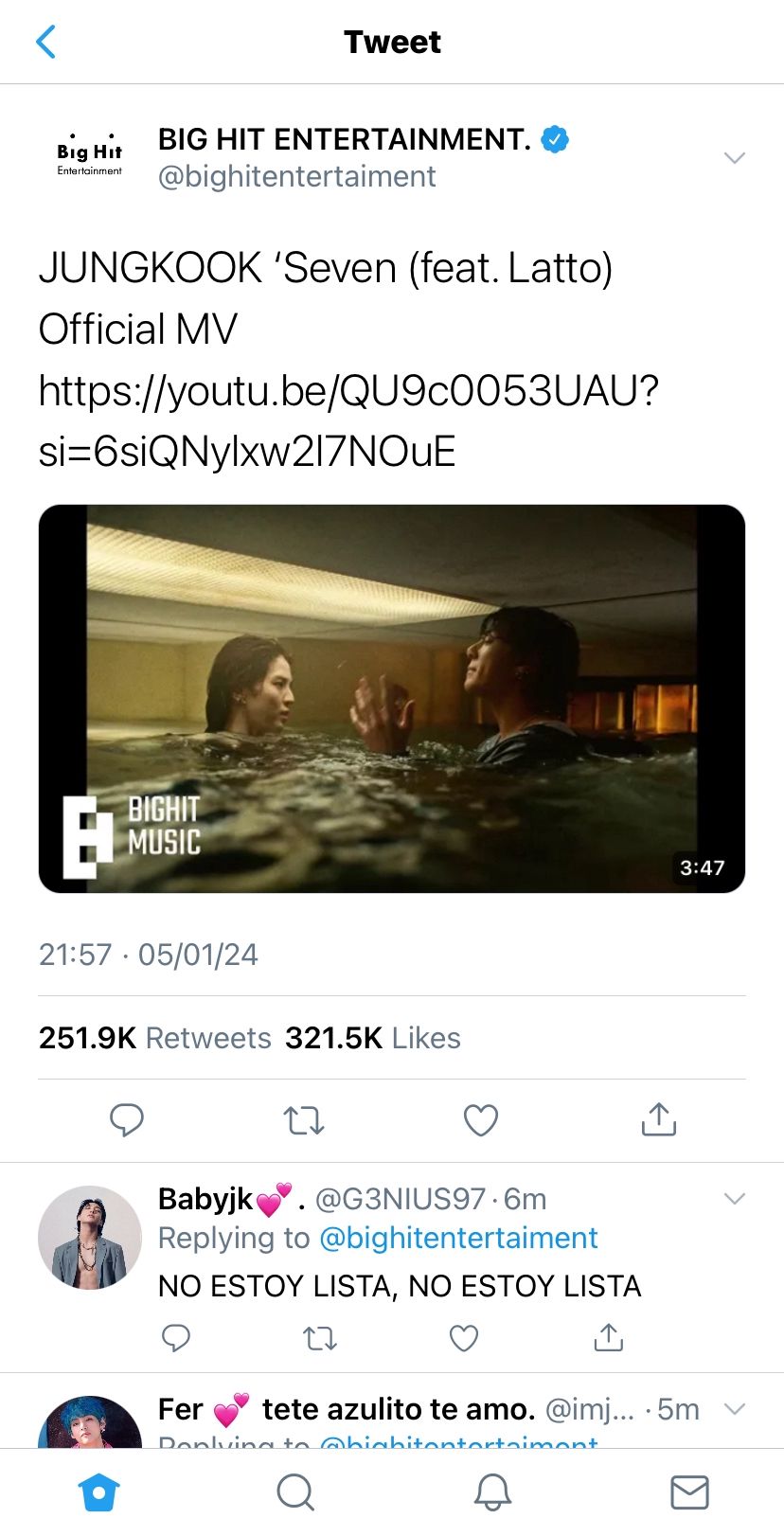Open the Search tab
The image size is (784, 1536).
coord(295,1492)
